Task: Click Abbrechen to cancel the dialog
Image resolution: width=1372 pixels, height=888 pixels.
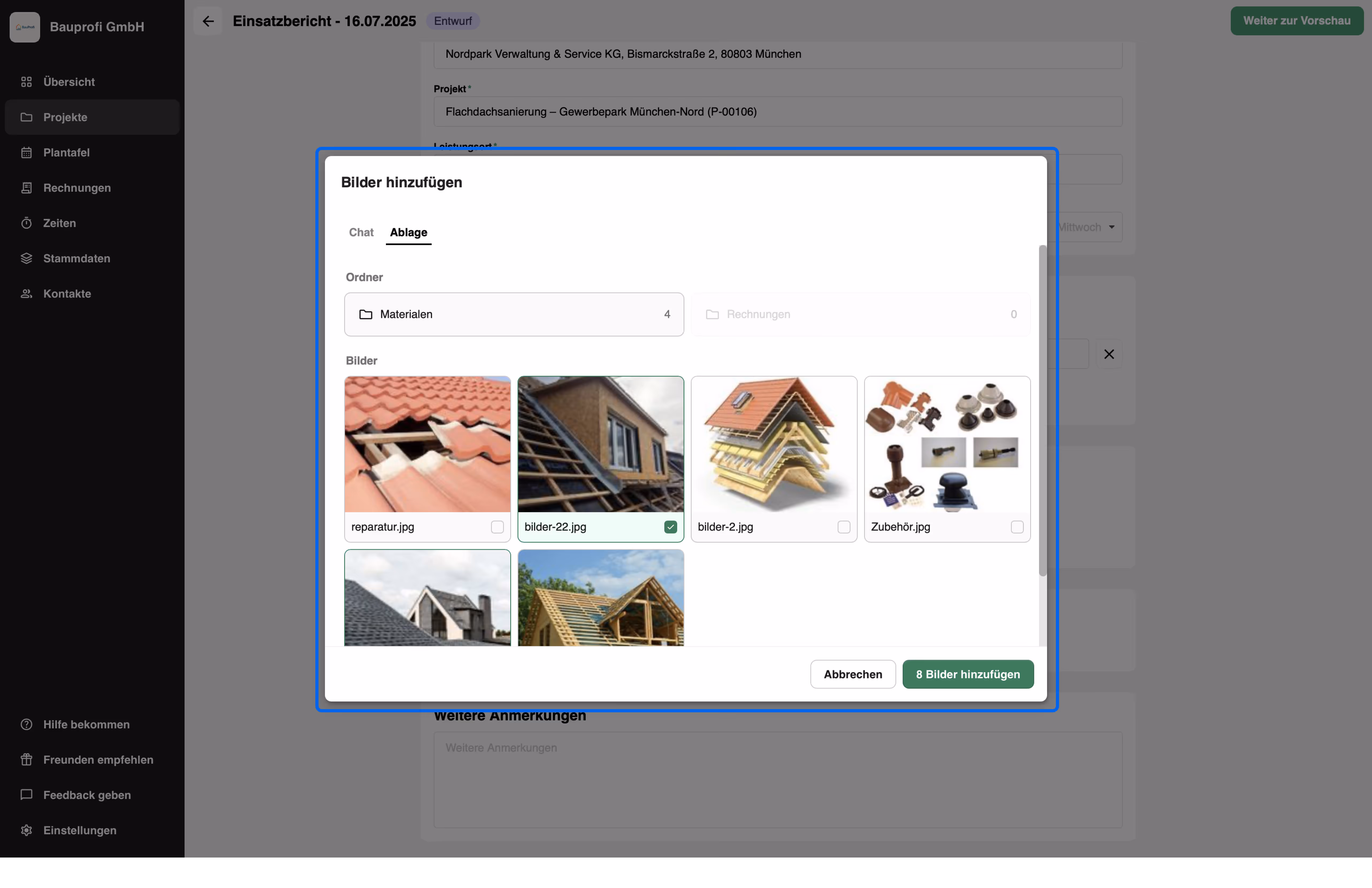Action: pyautogui.click(x=853, y=674)
